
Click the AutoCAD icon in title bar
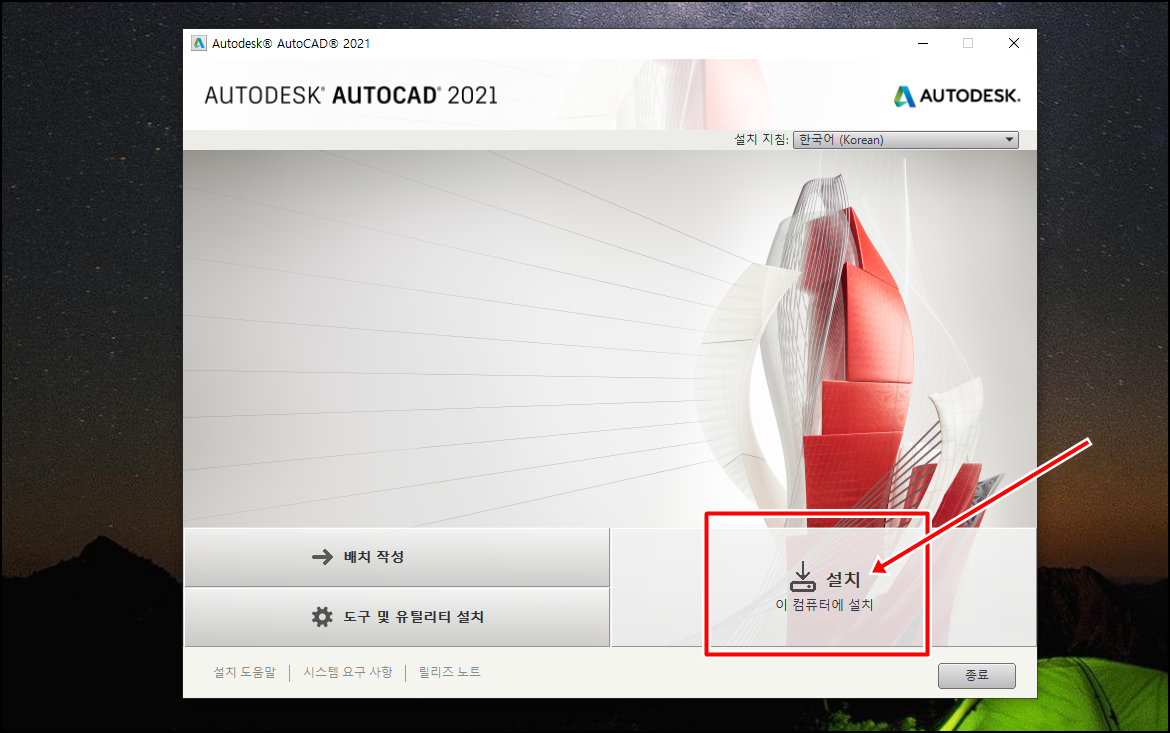pos(198,43)
